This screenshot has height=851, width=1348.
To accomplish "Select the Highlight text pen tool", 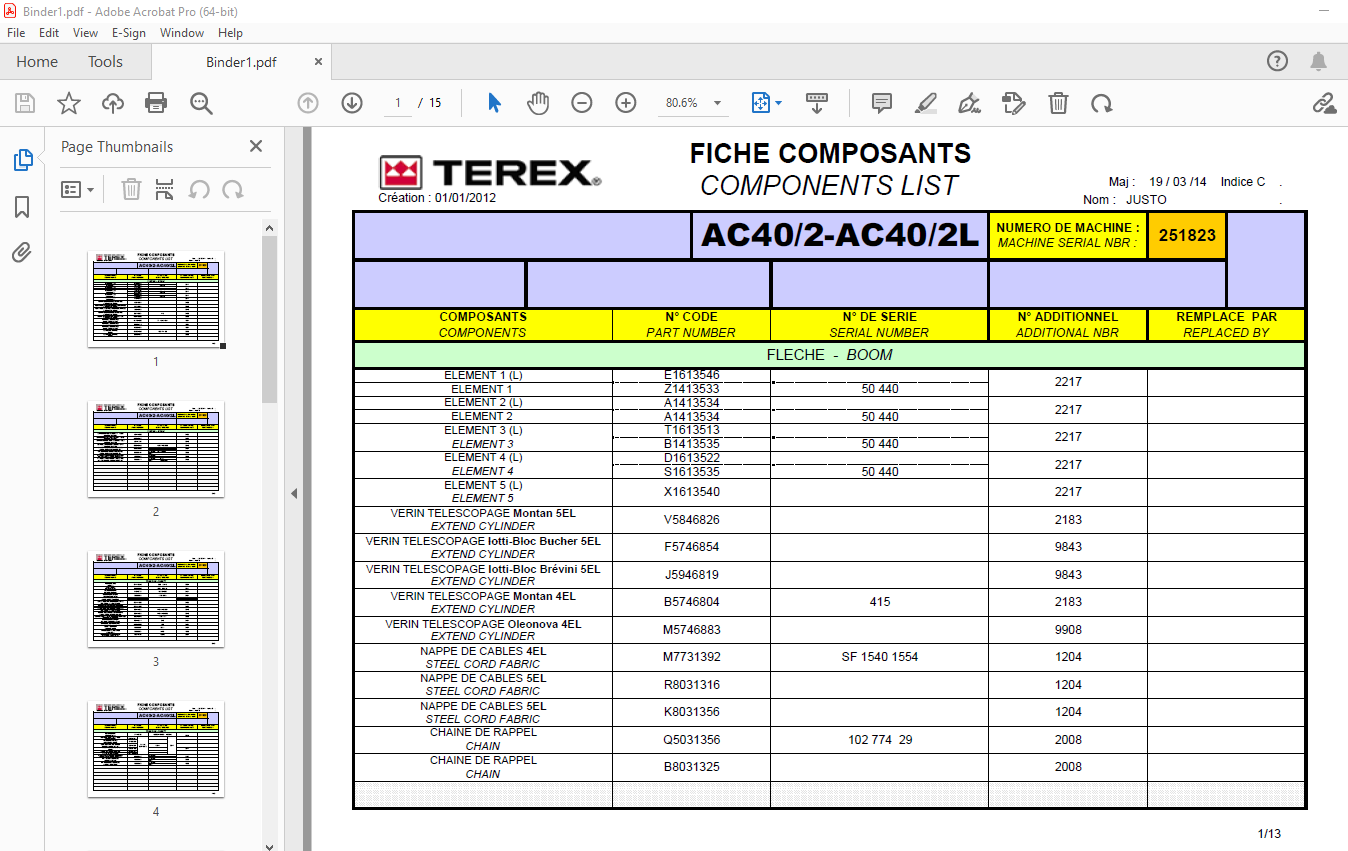I will pyautogui.click(x=926, y=103).
